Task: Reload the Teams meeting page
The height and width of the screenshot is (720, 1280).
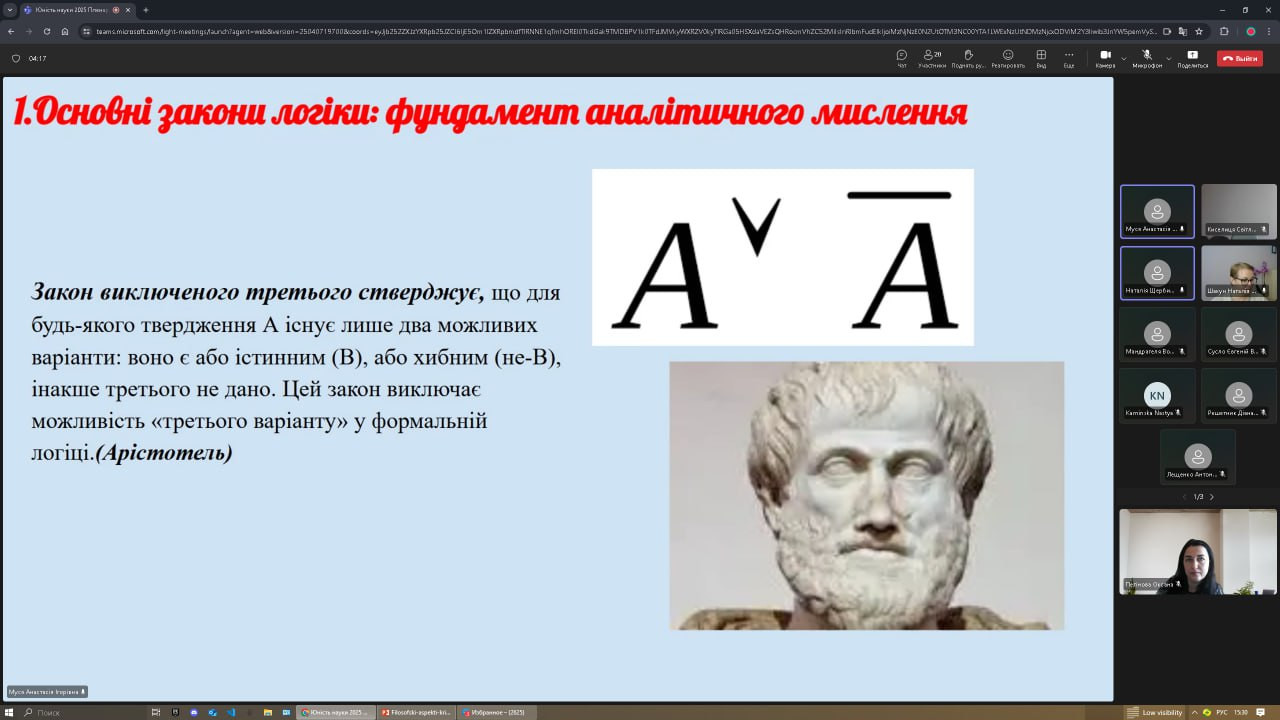Action: (47, 31)
